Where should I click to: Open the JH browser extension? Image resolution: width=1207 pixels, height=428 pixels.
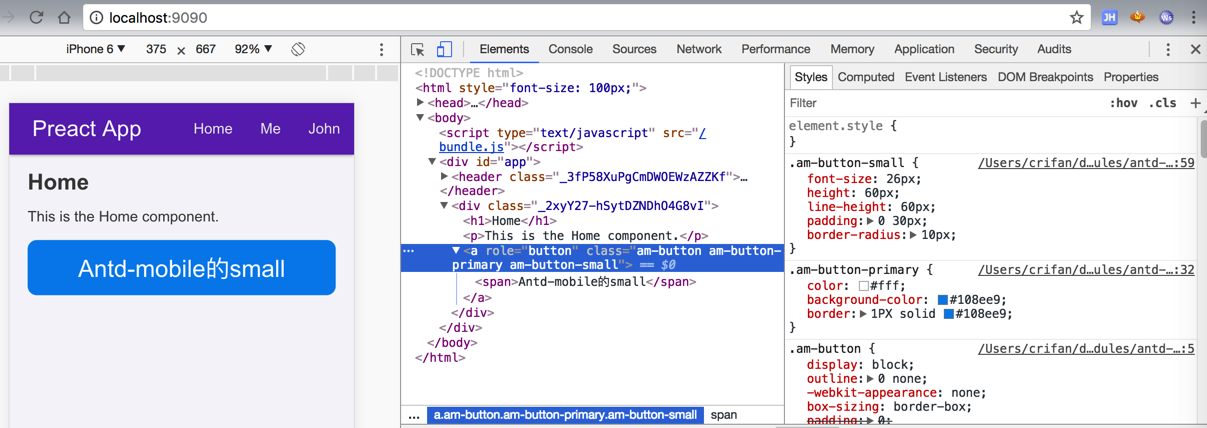[1109, 17]
